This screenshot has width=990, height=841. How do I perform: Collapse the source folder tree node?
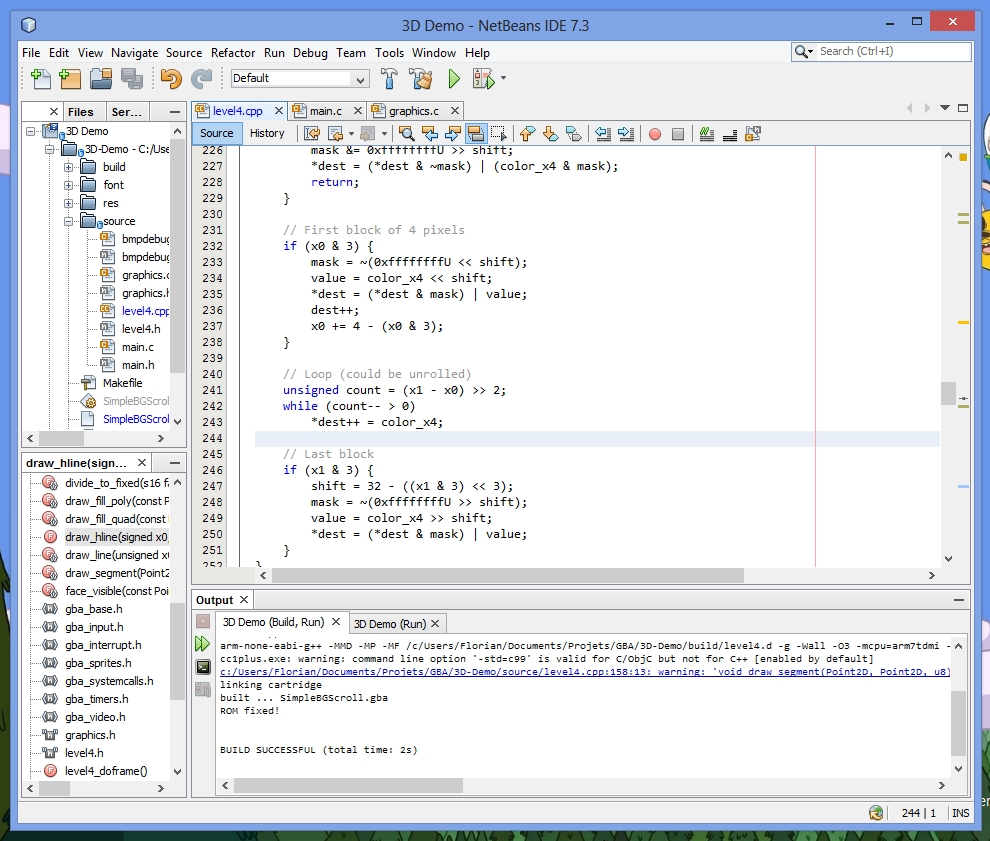coord(68,221)
